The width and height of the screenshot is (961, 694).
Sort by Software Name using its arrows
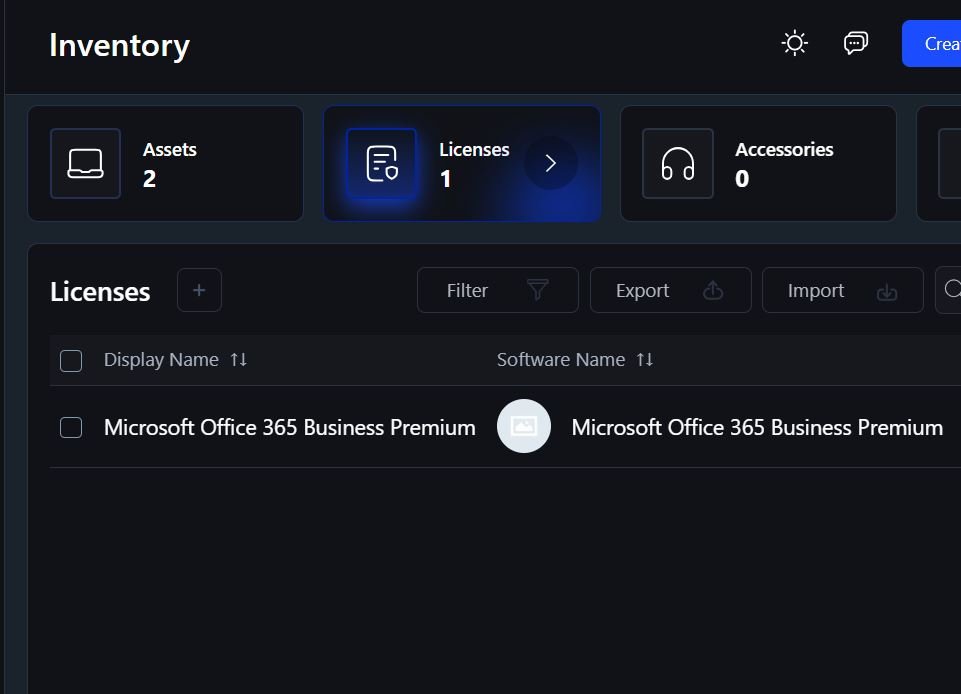pos(645,359)
